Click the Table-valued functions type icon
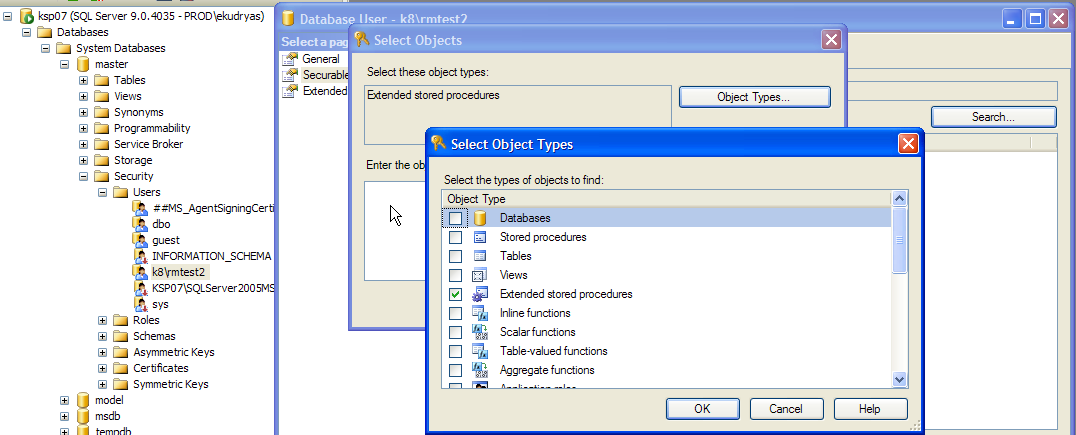This screenshot has height=435, width=1076. [480, 351]
